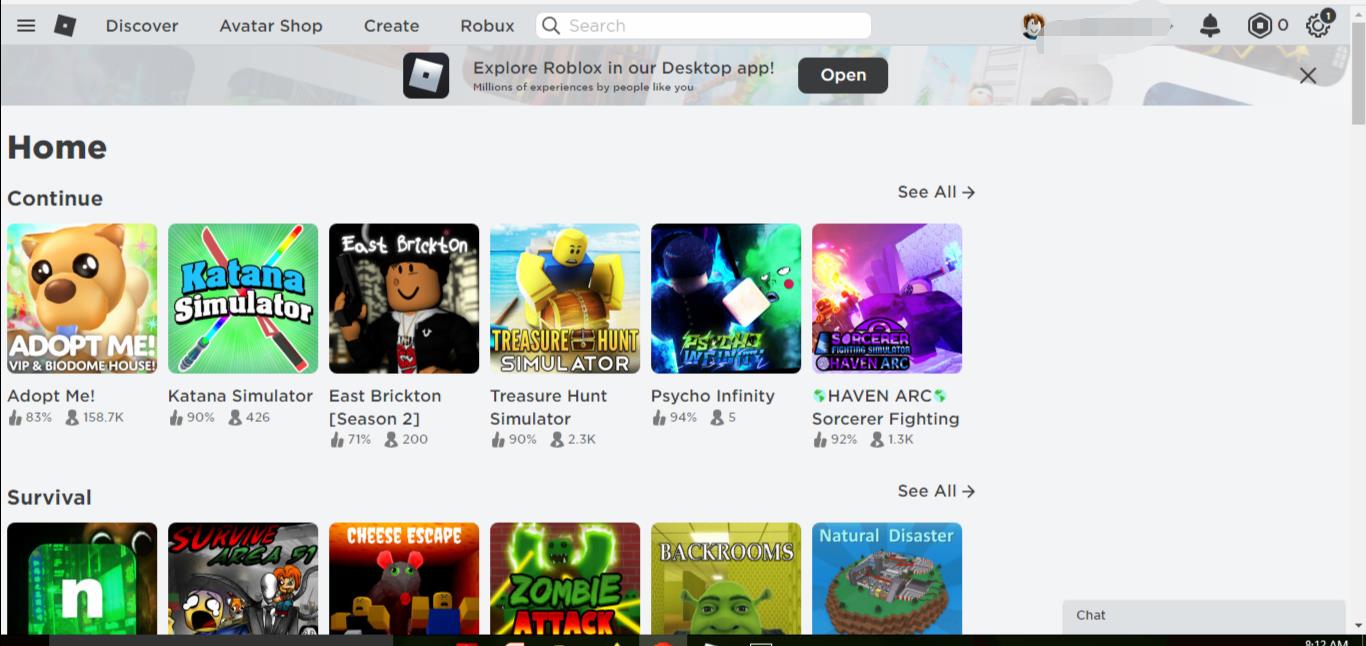Click 'Millions of experiences by people like you'
This screenshot has width=1366, height=646.
tap(583, 87)
